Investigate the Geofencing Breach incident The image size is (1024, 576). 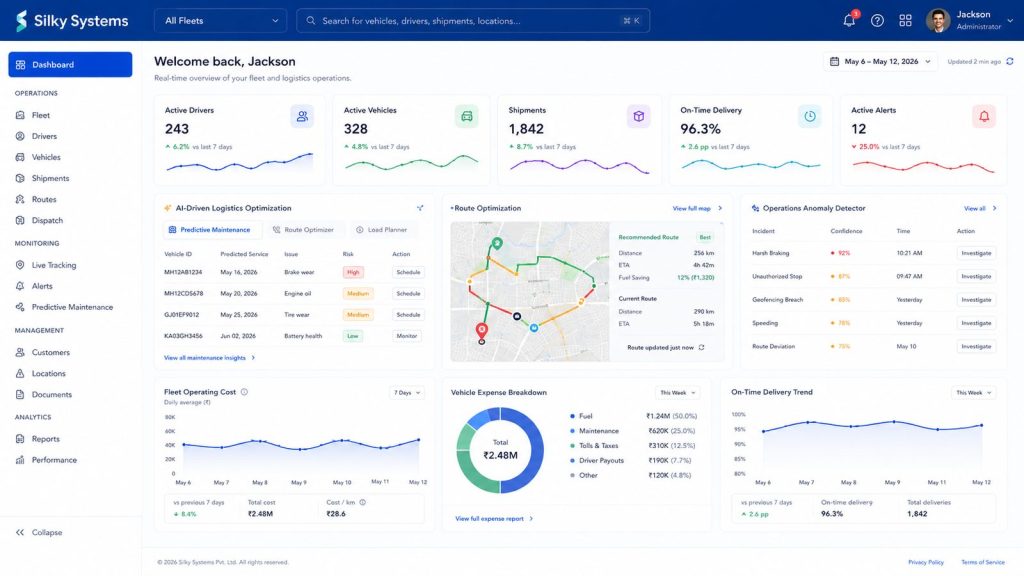click(976, 300)
